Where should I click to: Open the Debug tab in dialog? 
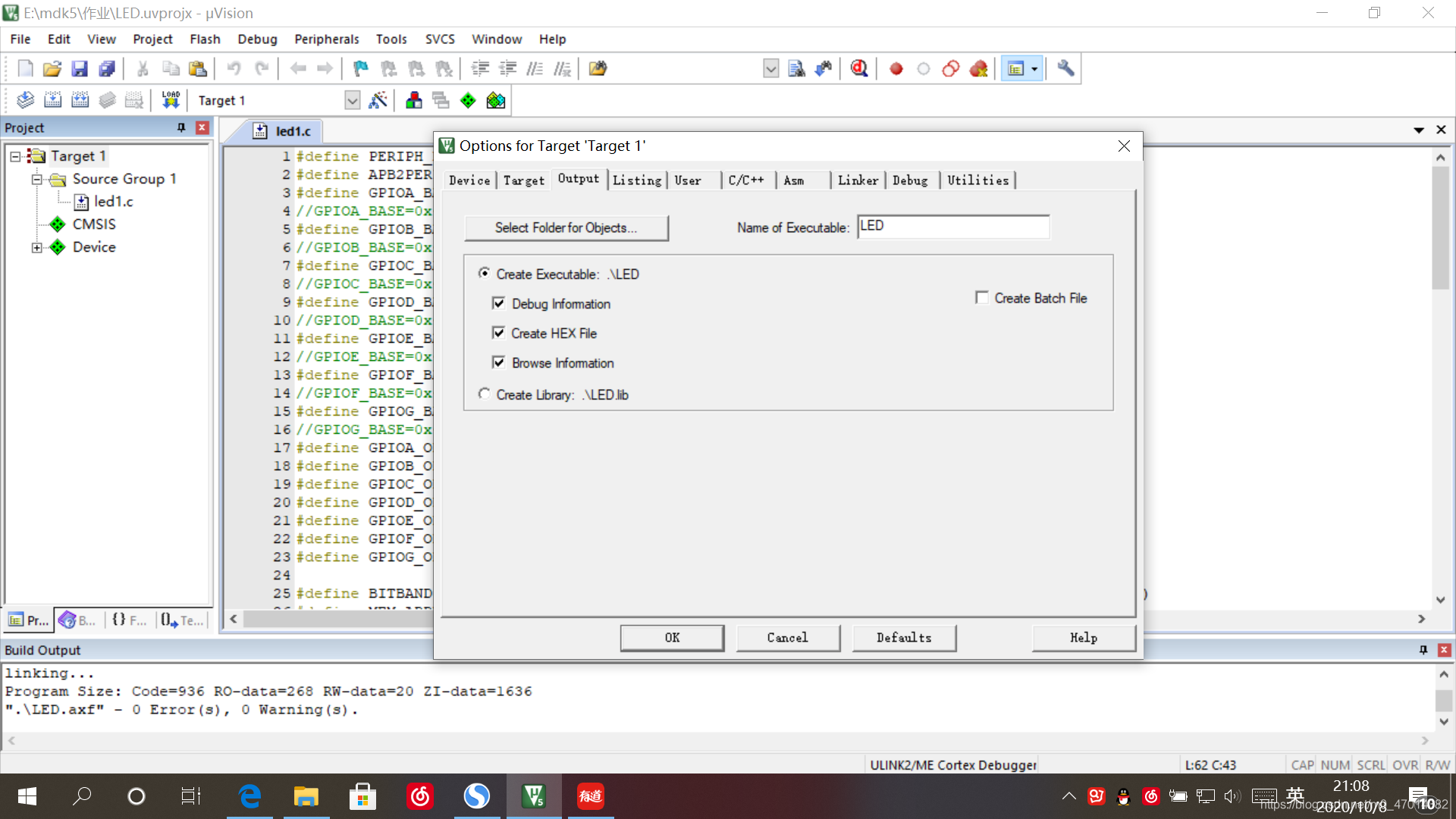click(910, 180)
